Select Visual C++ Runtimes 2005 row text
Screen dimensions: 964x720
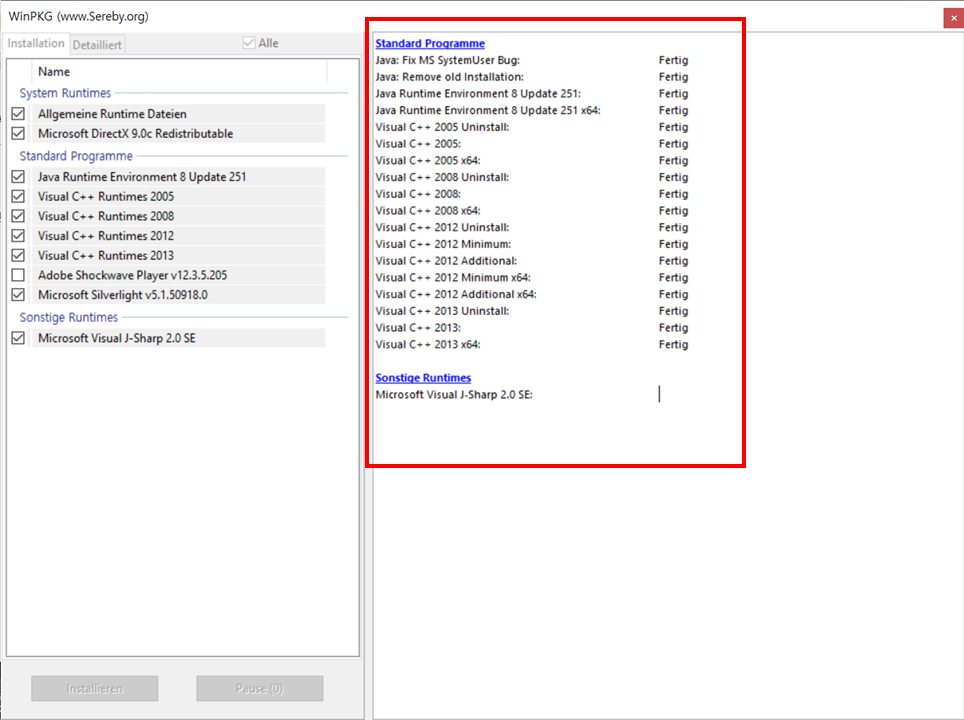click(106, 196)
